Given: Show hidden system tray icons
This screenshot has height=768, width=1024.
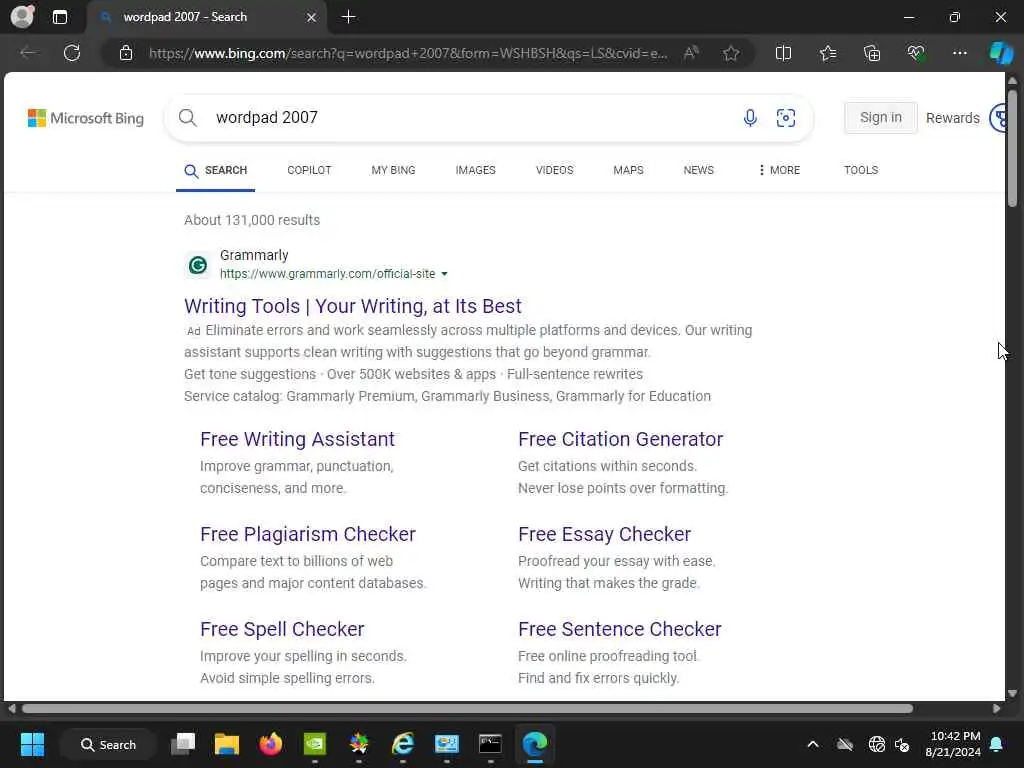Looking at the screenshot, I should point(813,744).
